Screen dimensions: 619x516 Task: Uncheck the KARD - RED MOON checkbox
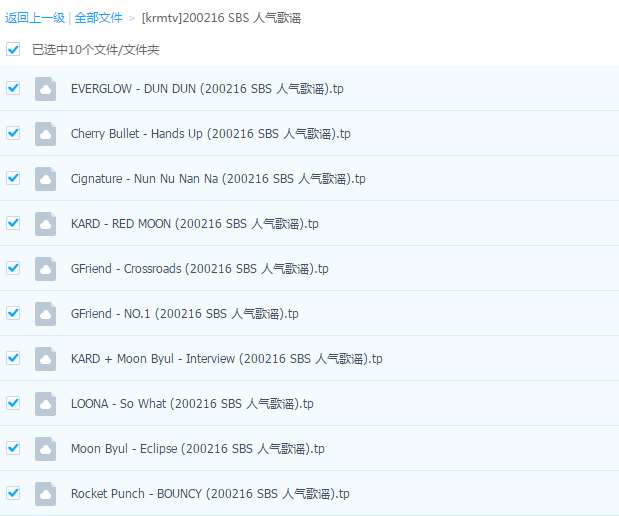13,223
